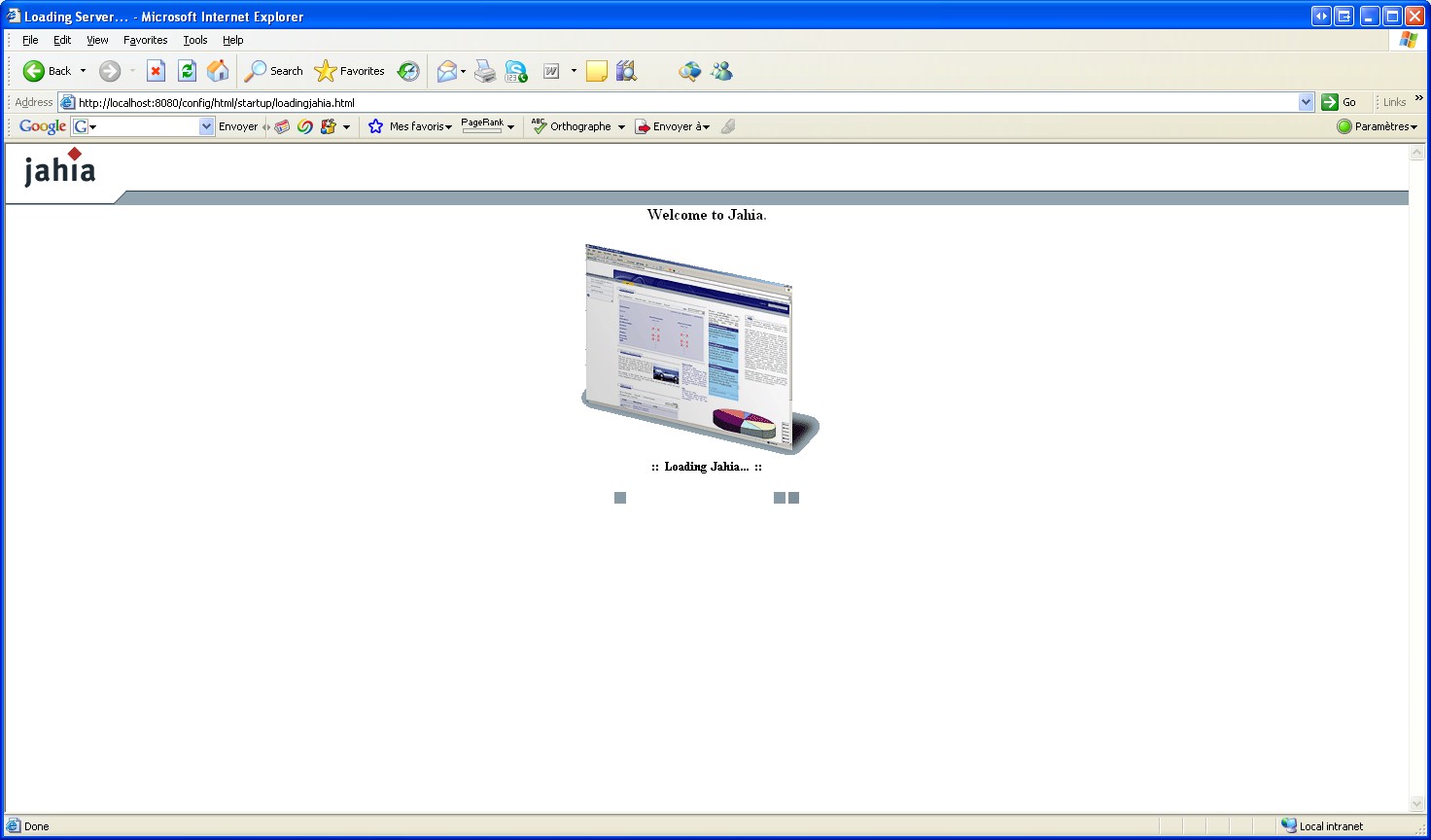1431x840 pixels.
Task: Click the 'Local intranet' status text
Action: (1331, 826)
